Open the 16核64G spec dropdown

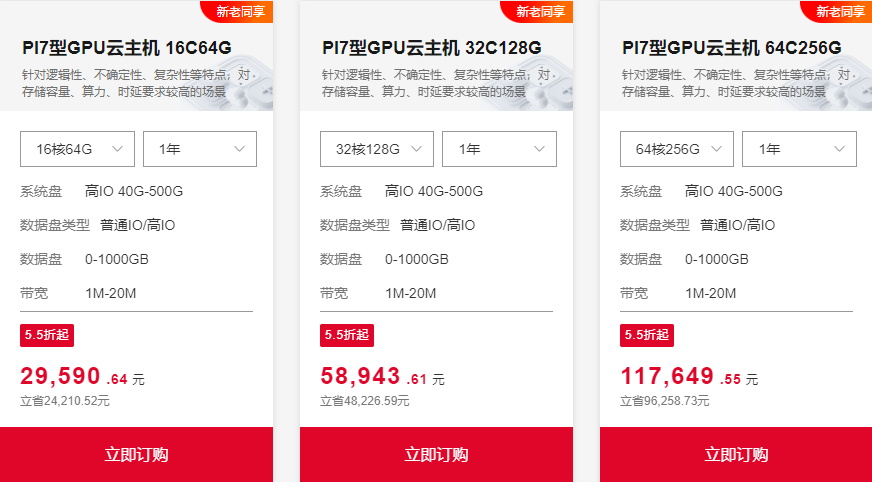click(77, 149)
